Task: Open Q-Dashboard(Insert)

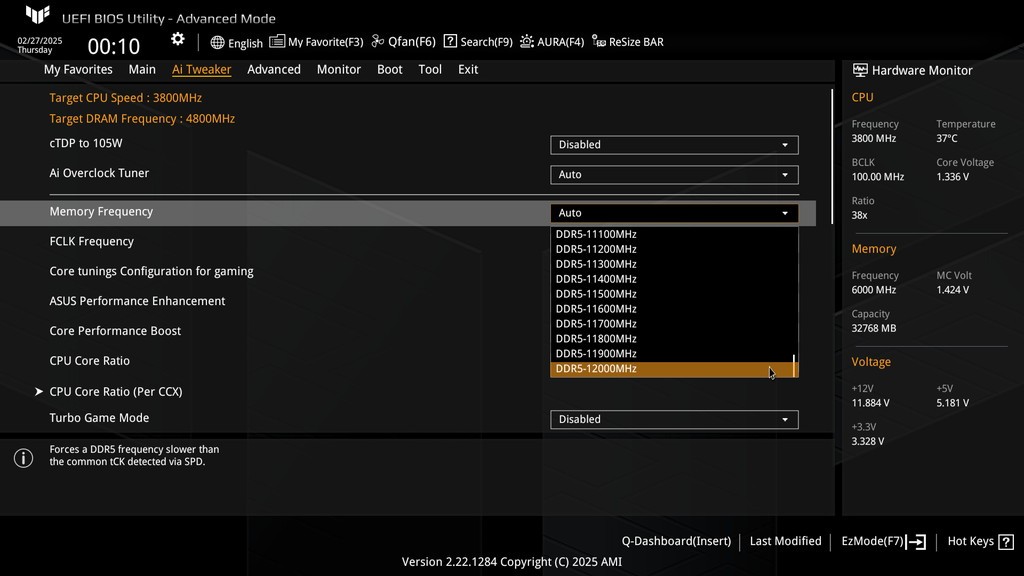Action: click(x=676, y=541)
